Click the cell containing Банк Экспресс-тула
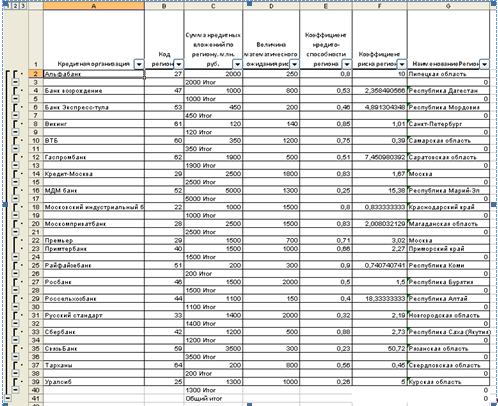The width and height of the screenshot is (498, 406). pyautogui.click(x=94, y=107)
